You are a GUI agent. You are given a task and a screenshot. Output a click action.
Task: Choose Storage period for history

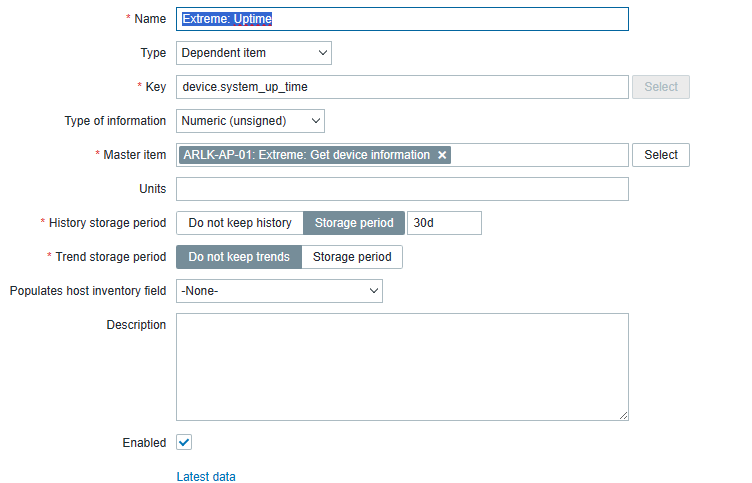354,223
